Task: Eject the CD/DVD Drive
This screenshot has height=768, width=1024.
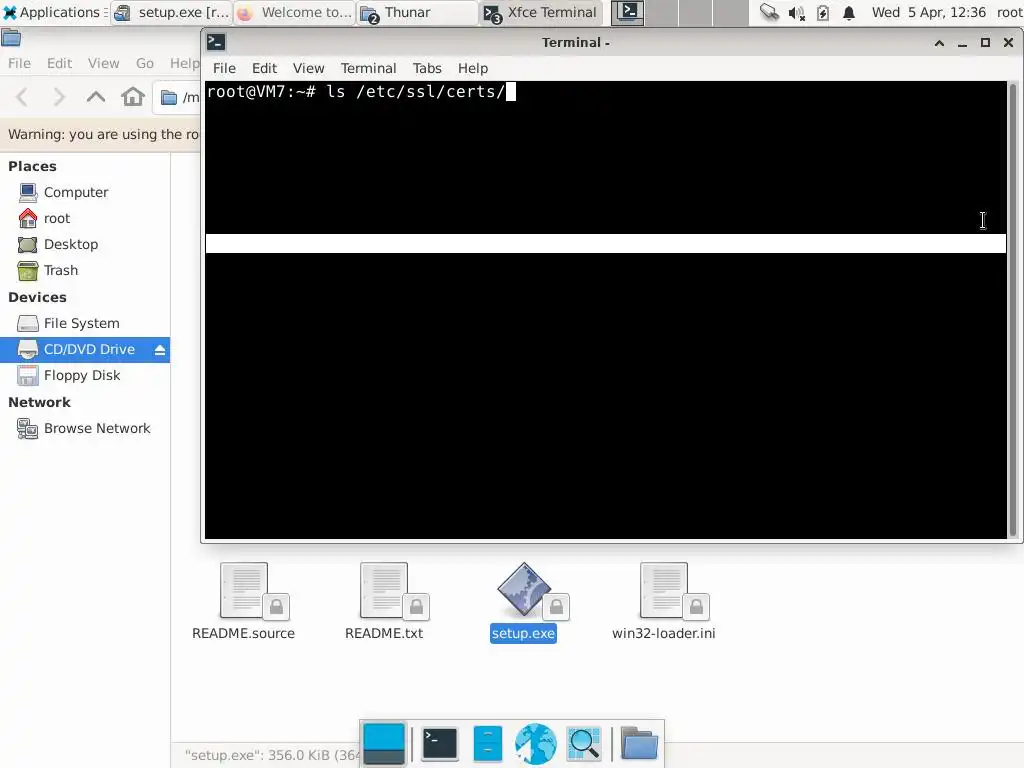Action: [160, 350]
